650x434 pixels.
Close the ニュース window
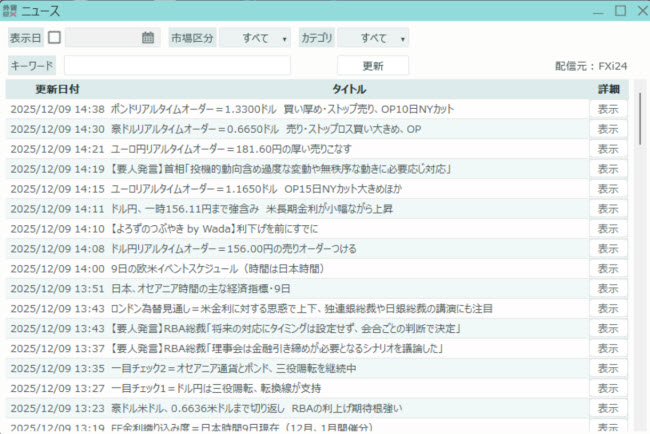coord(643,11)
